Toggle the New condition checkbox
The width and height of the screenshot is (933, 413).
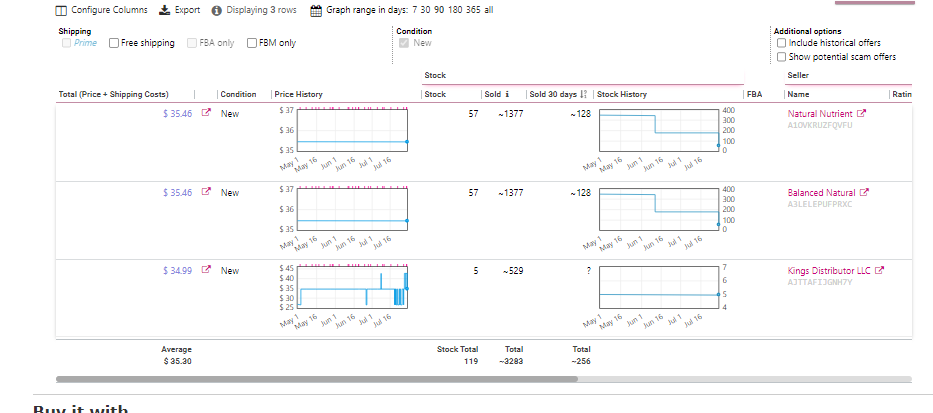click(404, 43)
